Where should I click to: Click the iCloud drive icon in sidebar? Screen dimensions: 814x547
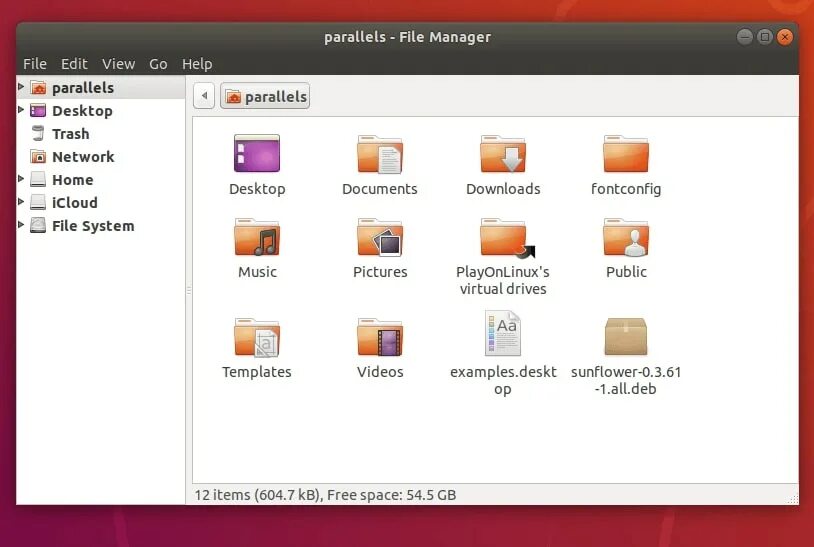[x=38, y=202]
